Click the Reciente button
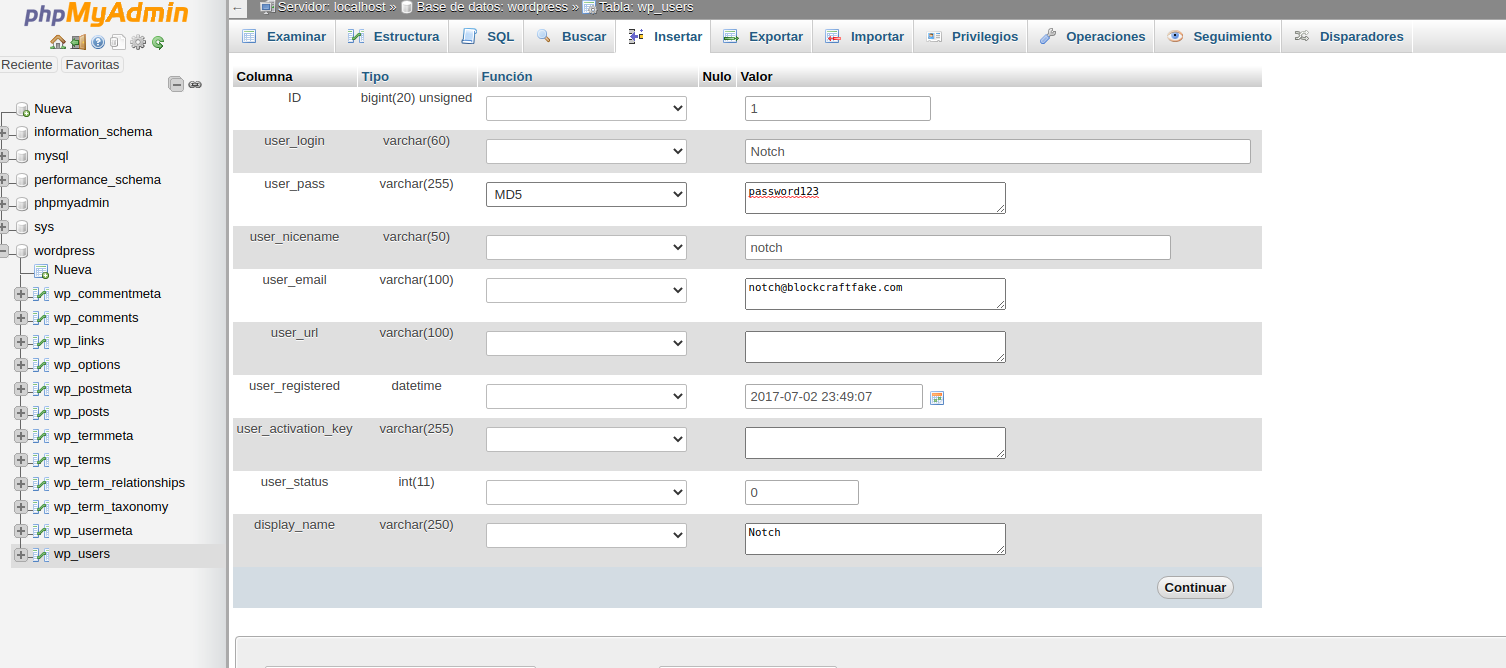The height and width of the screenshot is (668, 1506). [x=28, y=65]
